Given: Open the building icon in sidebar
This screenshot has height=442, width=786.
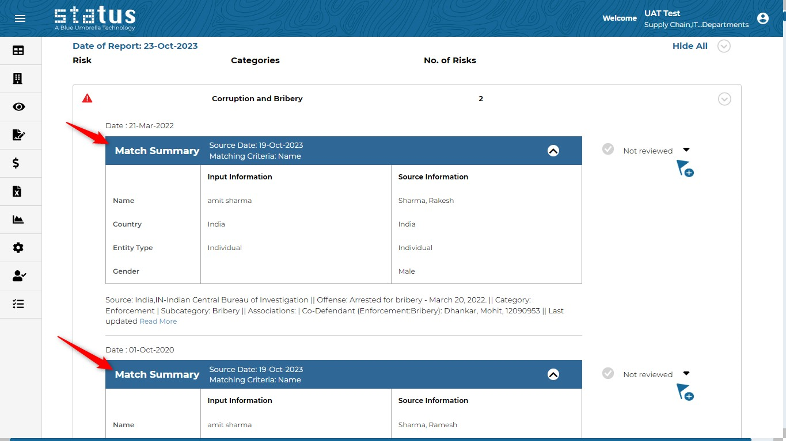Looking at the screenshot, I should tap(18, 78).
